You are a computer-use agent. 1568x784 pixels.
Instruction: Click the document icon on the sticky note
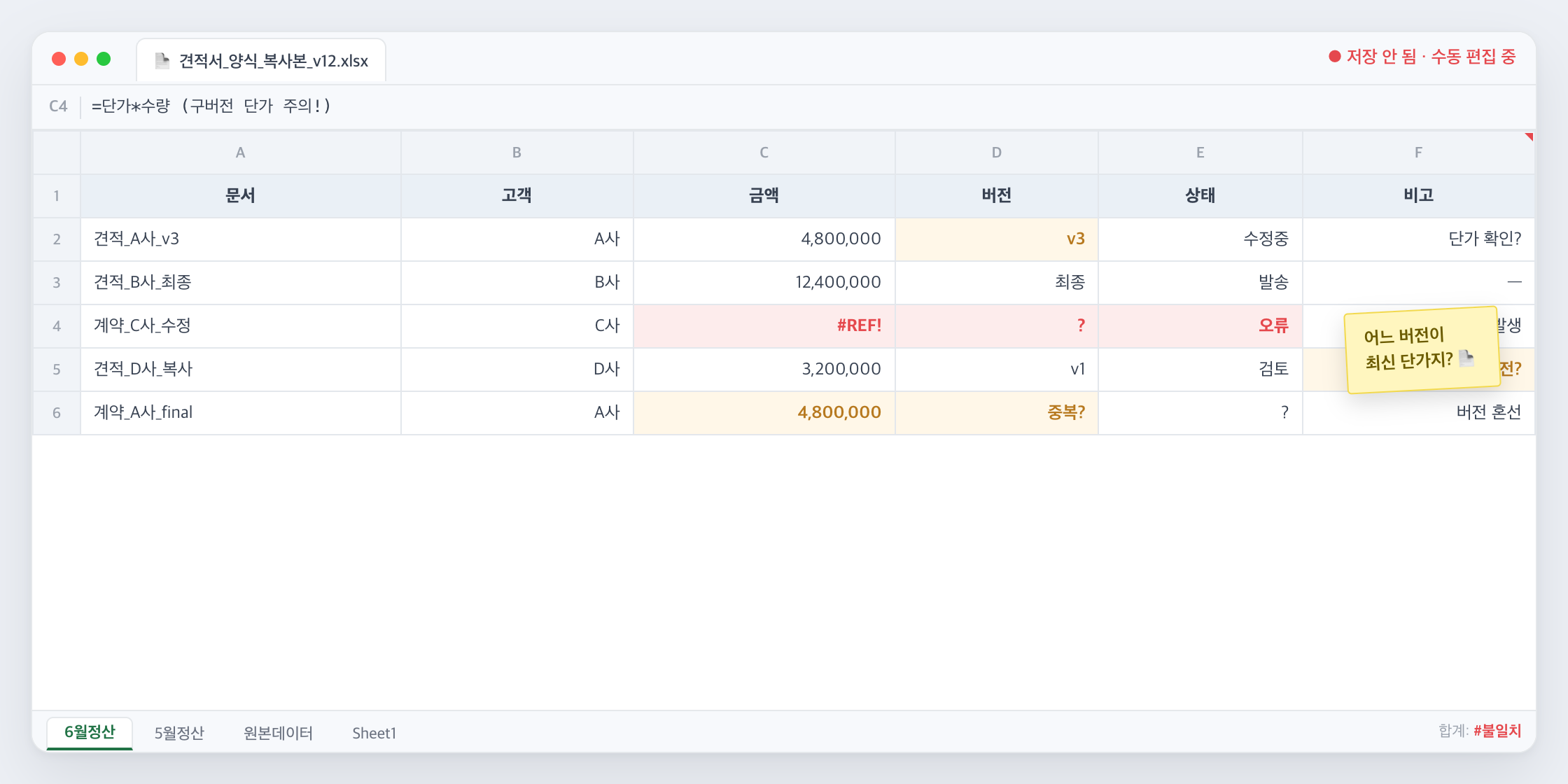pyautogui.click(x=1466, y=358)
